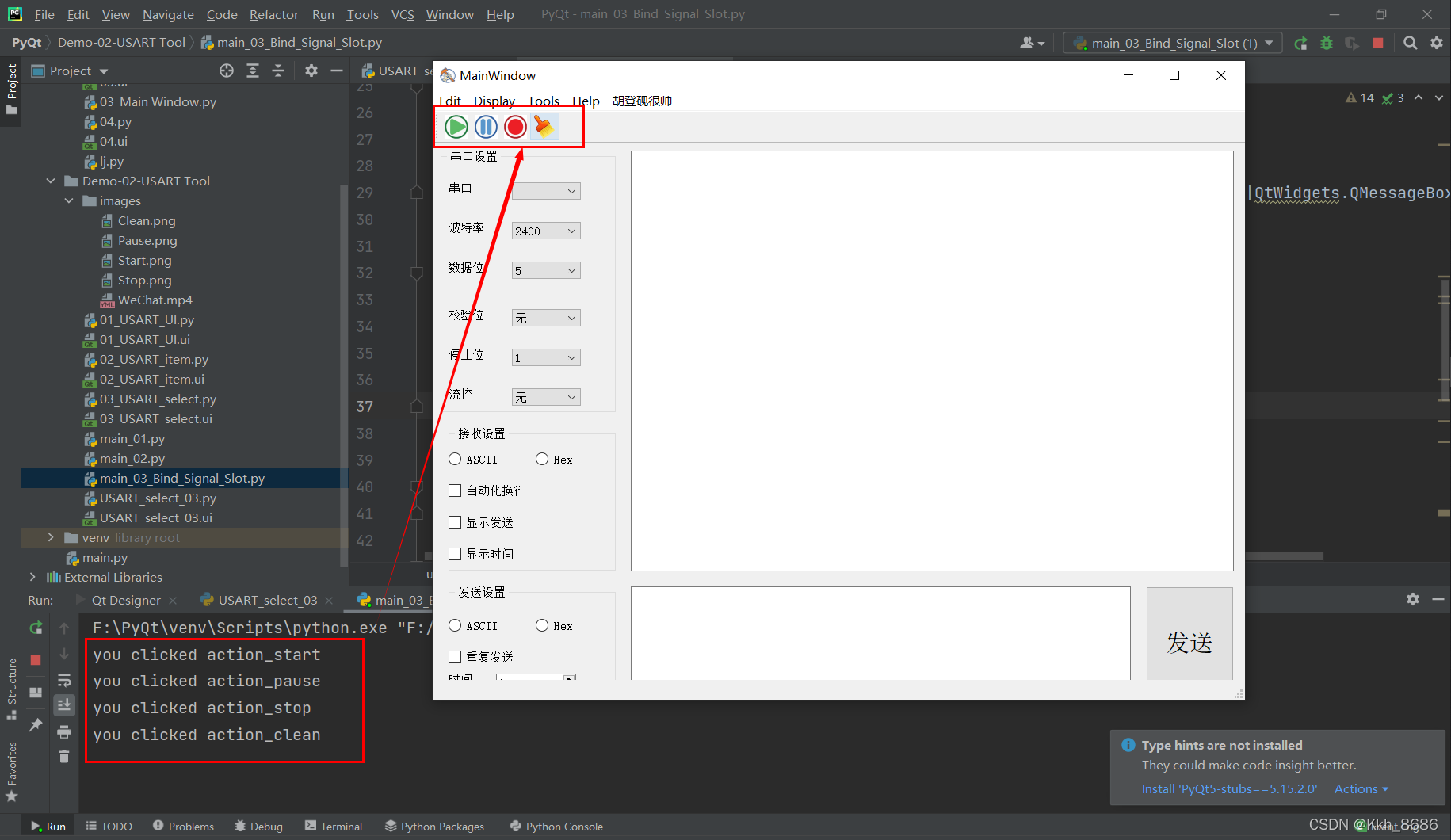
Task: Open Python Packages tool window
Action: pos(434,826)
